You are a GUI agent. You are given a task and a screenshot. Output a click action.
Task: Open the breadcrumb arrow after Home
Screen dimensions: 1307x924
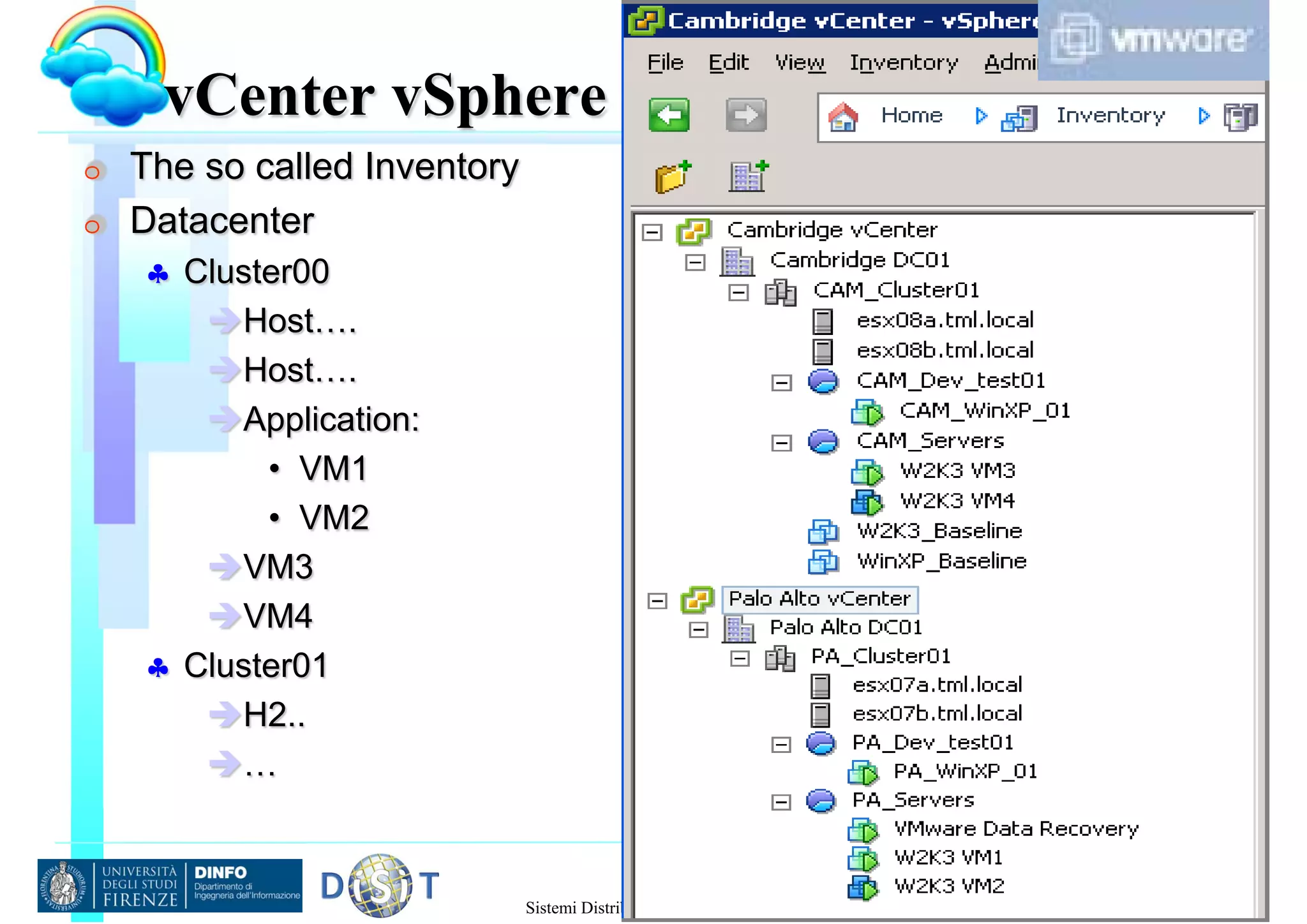coord(981,116)
